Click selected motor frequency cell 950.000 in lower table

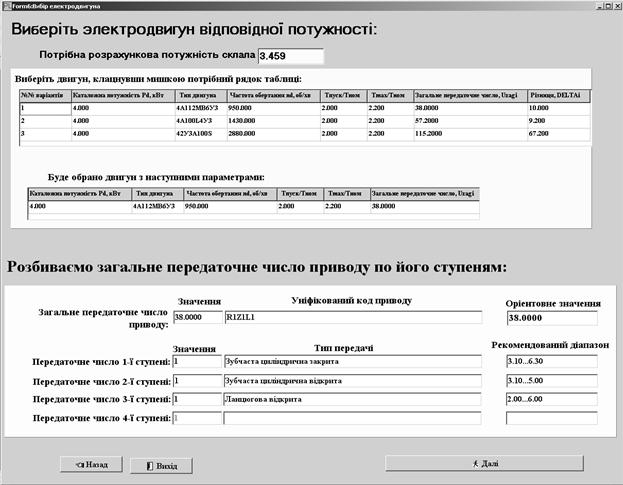pos(230,207)
